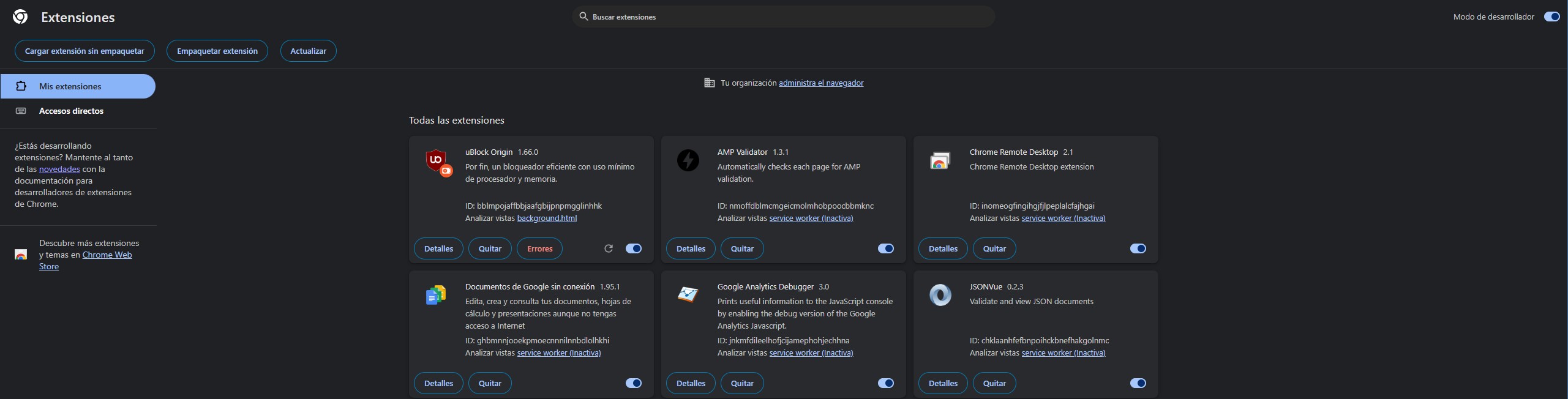Open uBlock Origin background.html view link
Screen dimensions: 1568x399
[x=547, y=218]
